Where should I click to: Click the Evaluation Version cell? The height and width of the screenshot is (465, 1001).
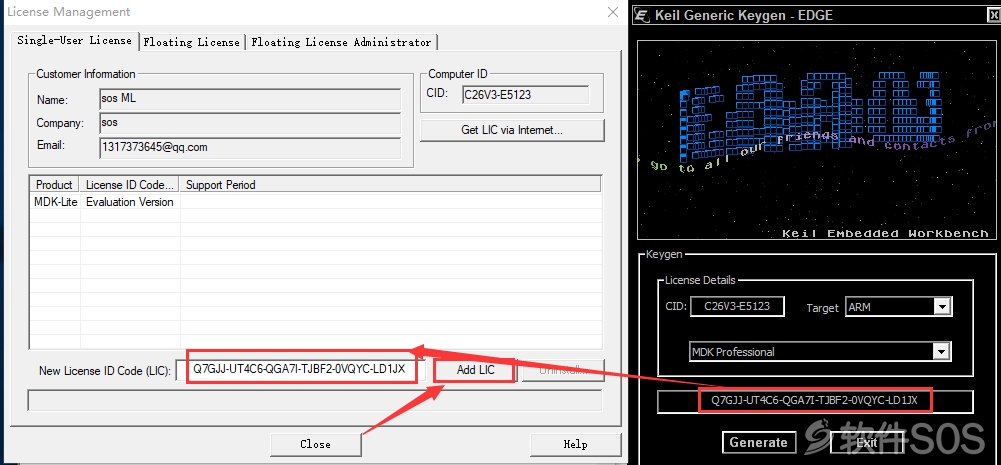click(x=130, y=202)
